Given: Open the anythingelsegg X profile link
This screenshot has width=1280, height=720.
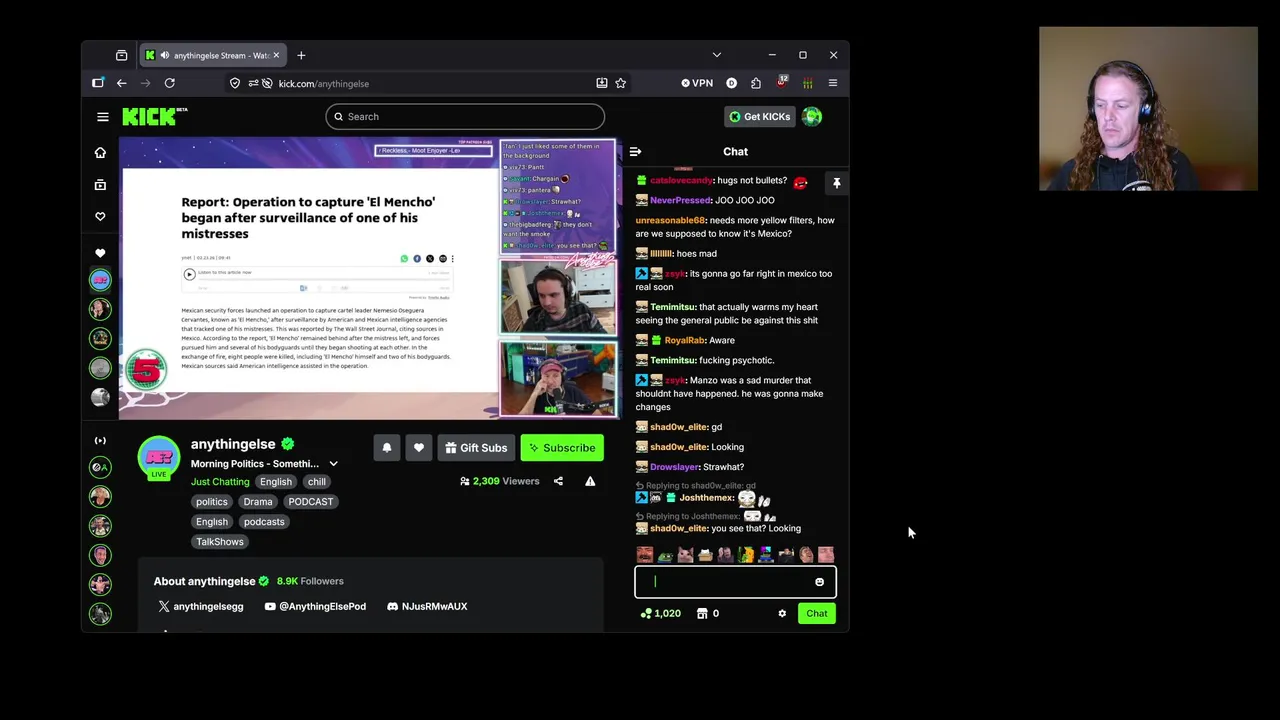Looking at the screenshot, I should 200,607.
